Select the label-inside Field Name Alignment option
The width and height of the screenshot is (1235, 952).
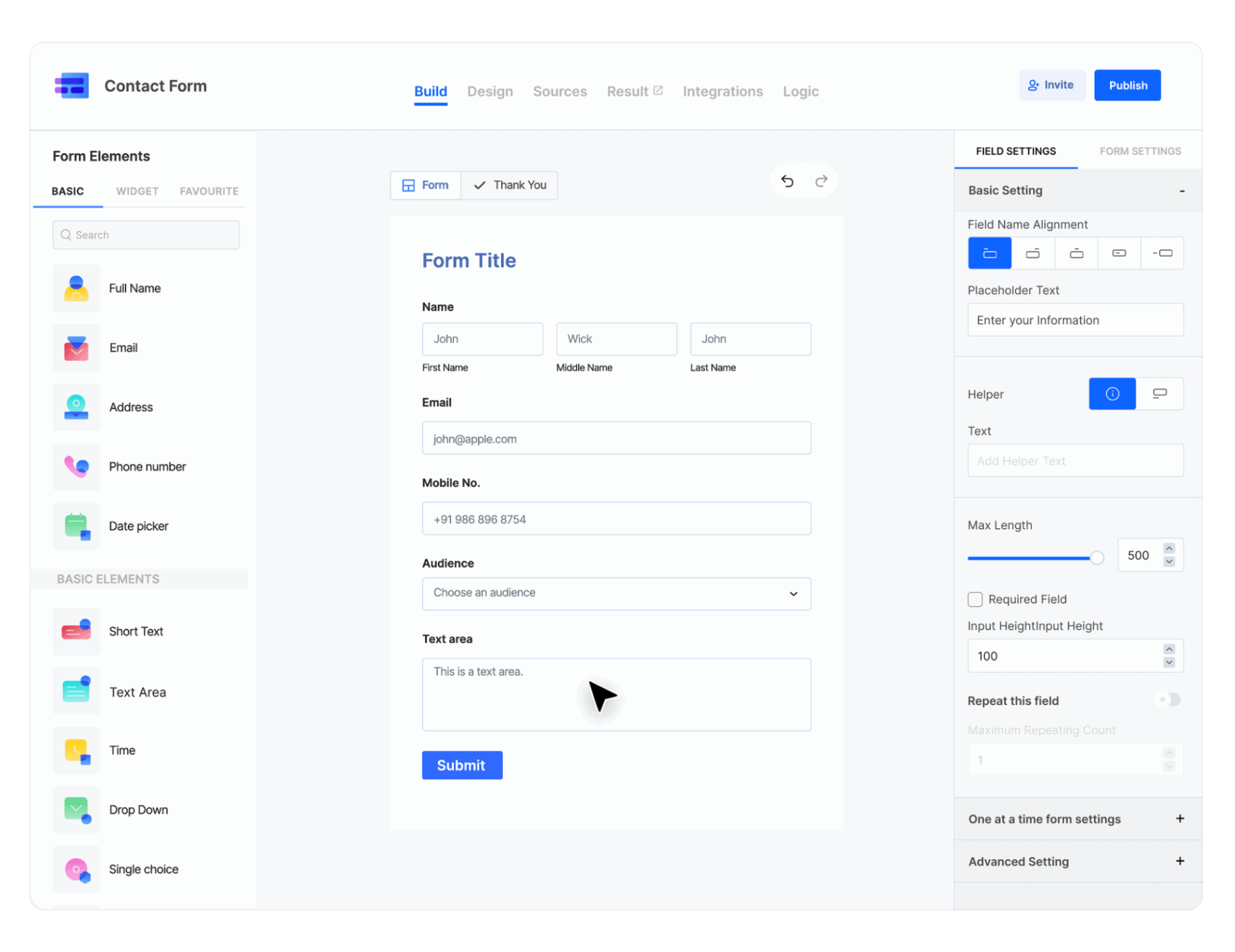(1119, 253)
